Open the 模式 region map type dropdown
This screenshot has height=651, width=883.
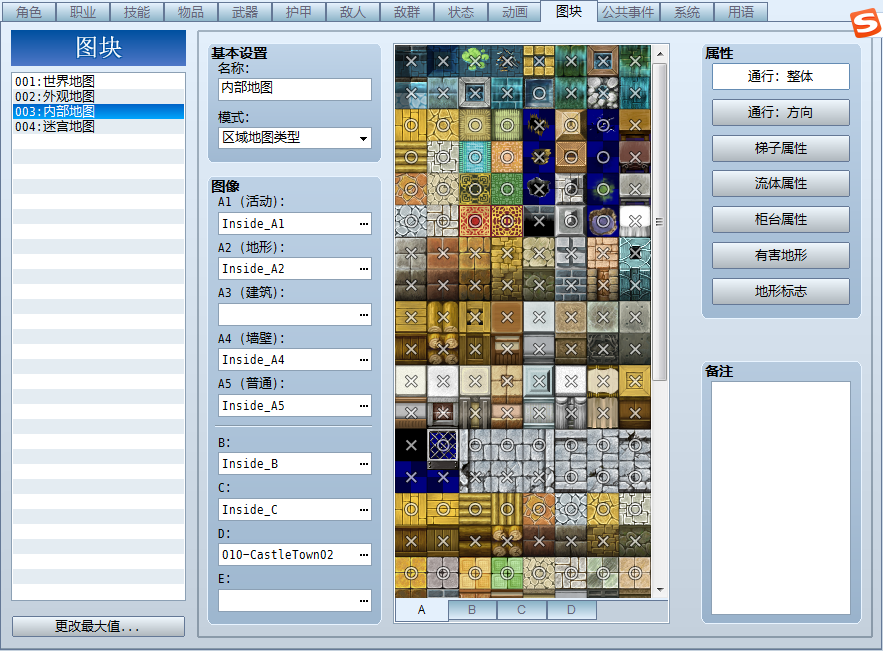tap(295, 137)
